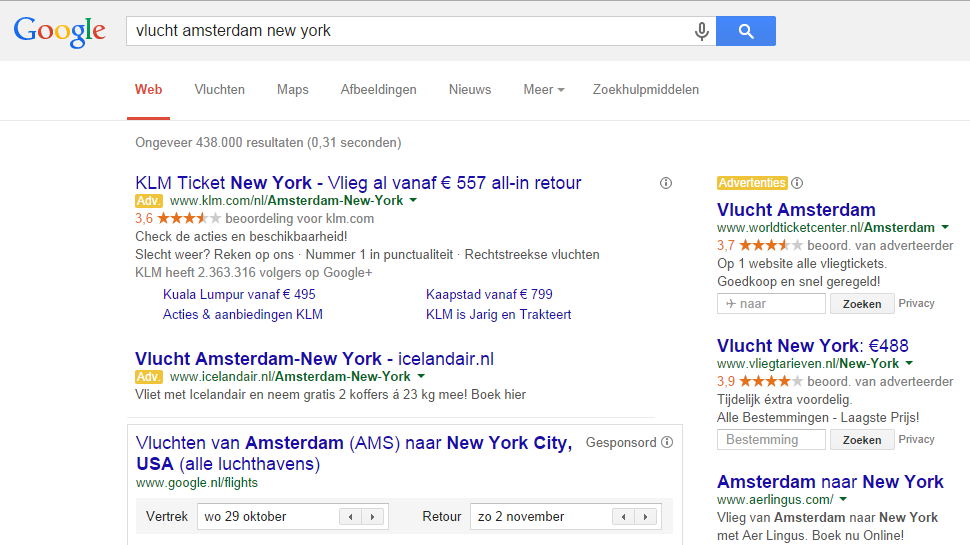Expand dropdown arrow after vliegtarieven.nl URL
This screenshot has width=970, height=545.
coord(909,363)
